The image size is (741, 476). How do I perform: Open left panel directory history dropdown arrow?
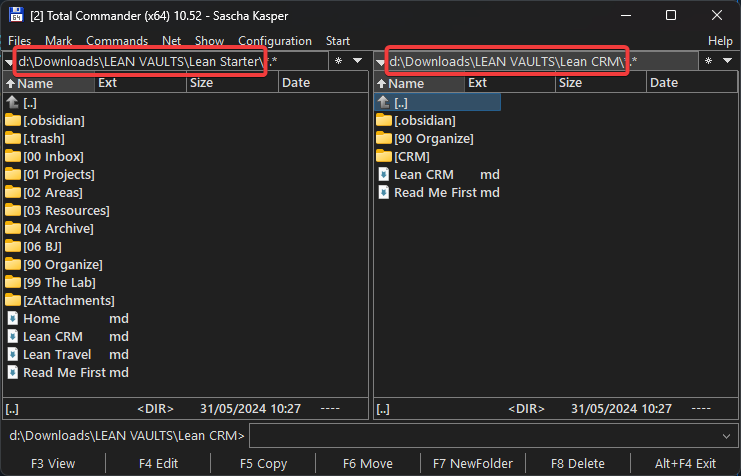pos(358,61)
